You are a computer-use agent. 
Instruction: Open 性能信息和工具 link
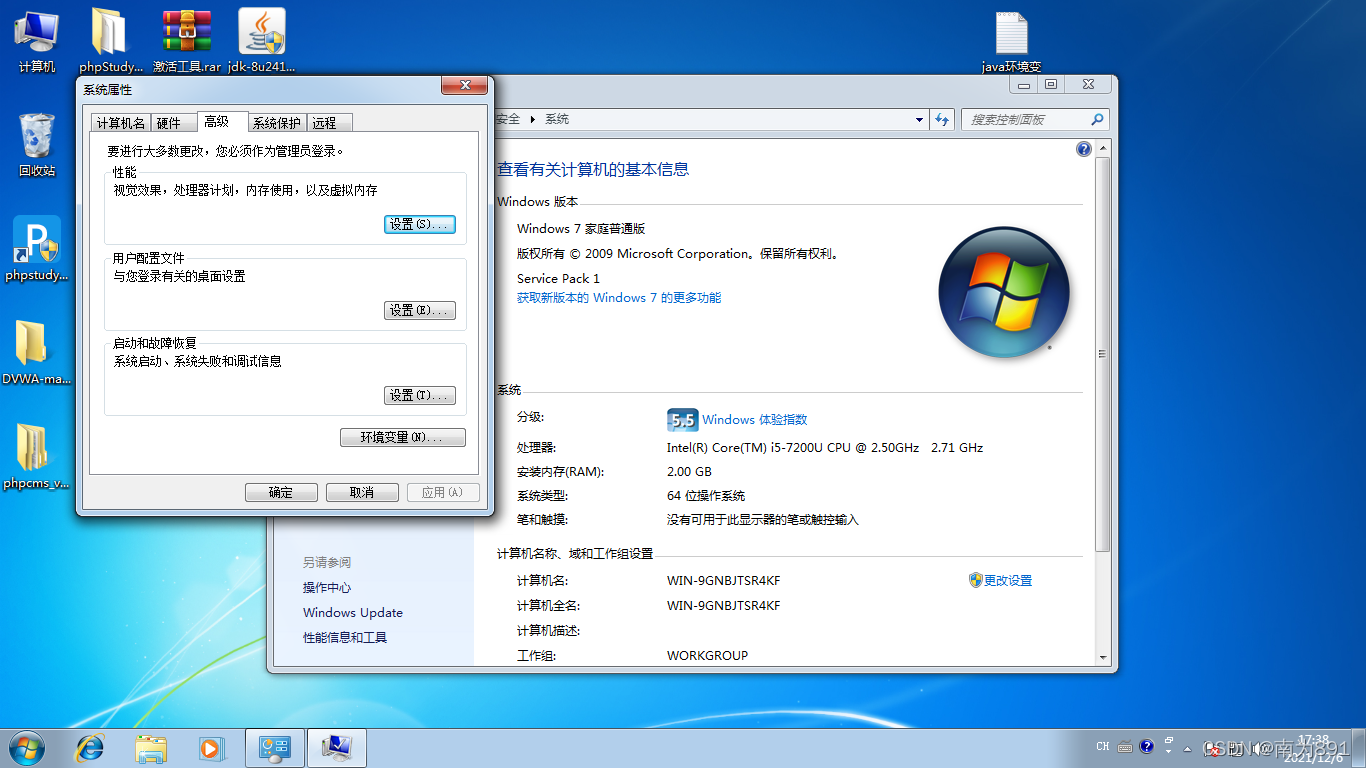[x=345, y=638]
